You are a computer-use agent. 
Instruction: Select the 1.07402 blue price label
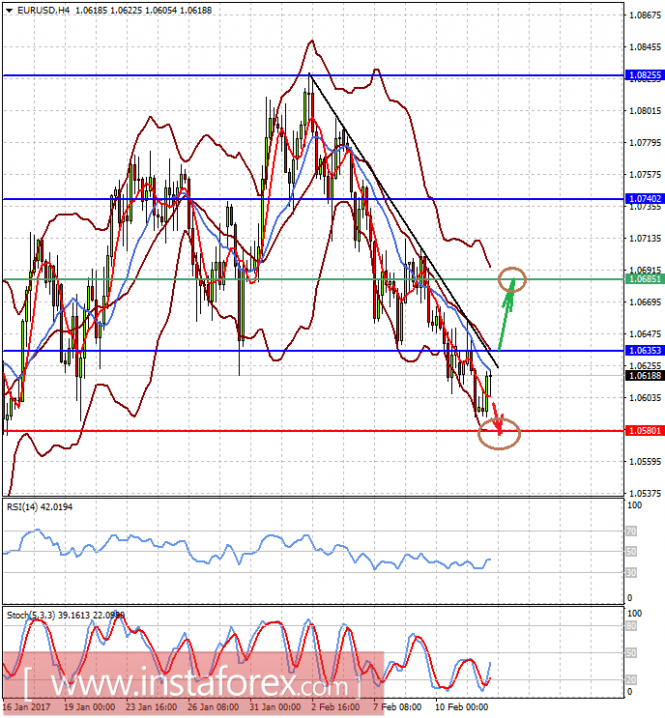pyautogui.click(x=644, y=198)
